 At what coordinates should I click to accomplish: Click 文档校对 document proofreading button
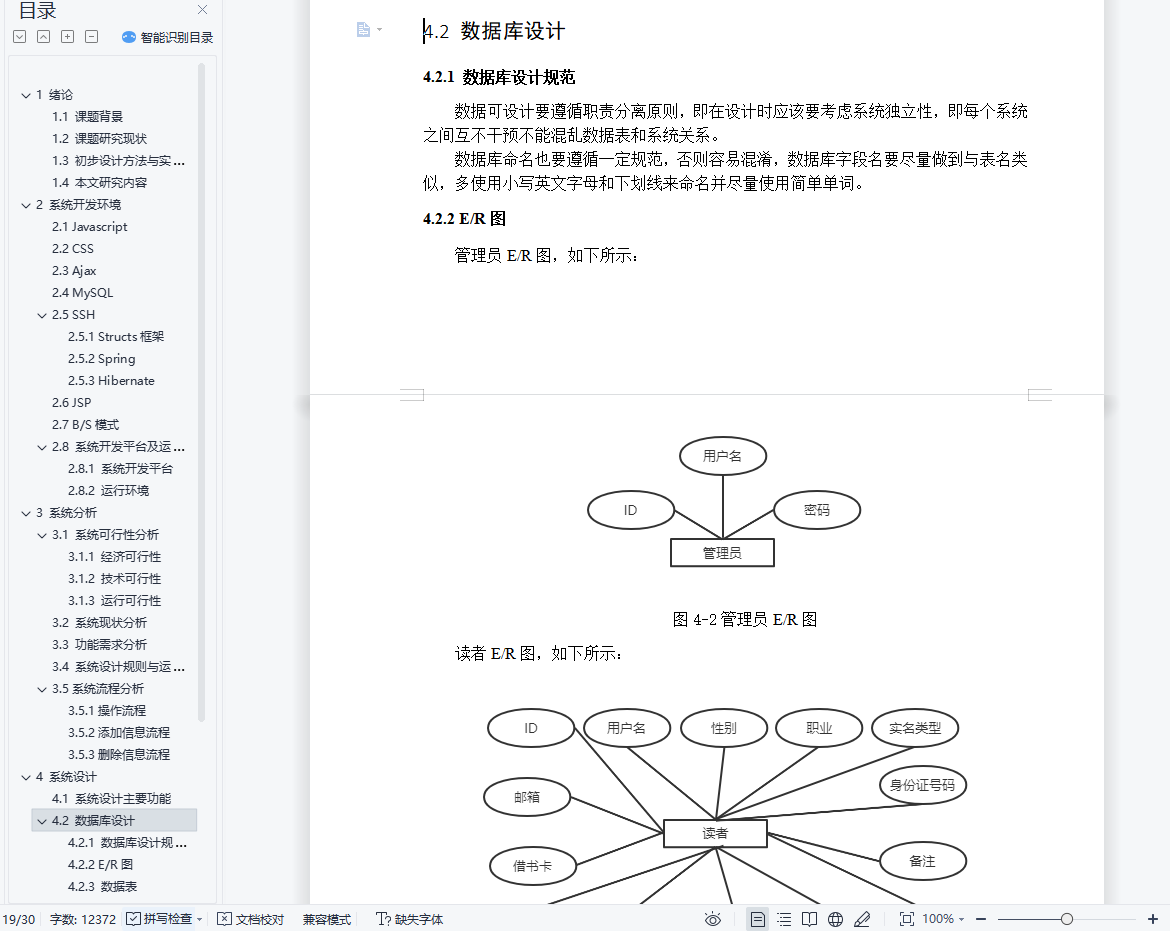[251, 919]
